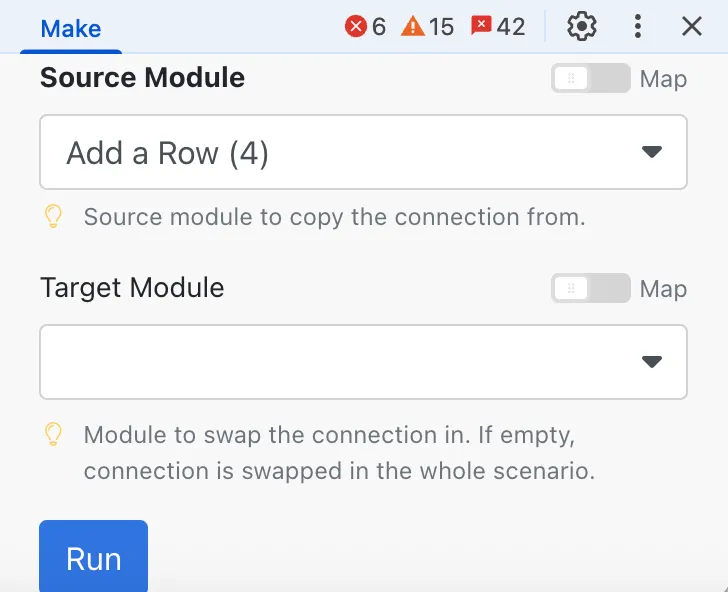Click 'Module to swap the connection in' hint text

[339, 453]
